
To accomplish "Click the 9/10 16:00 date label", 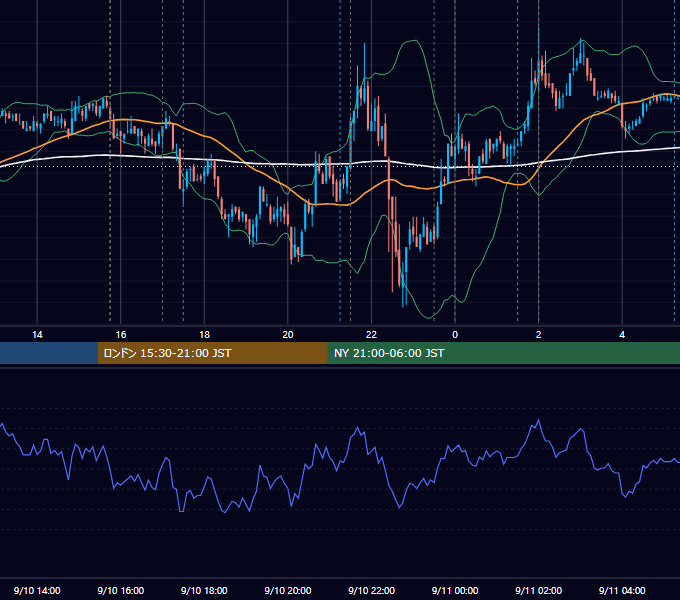I will (x=121, y=590).
